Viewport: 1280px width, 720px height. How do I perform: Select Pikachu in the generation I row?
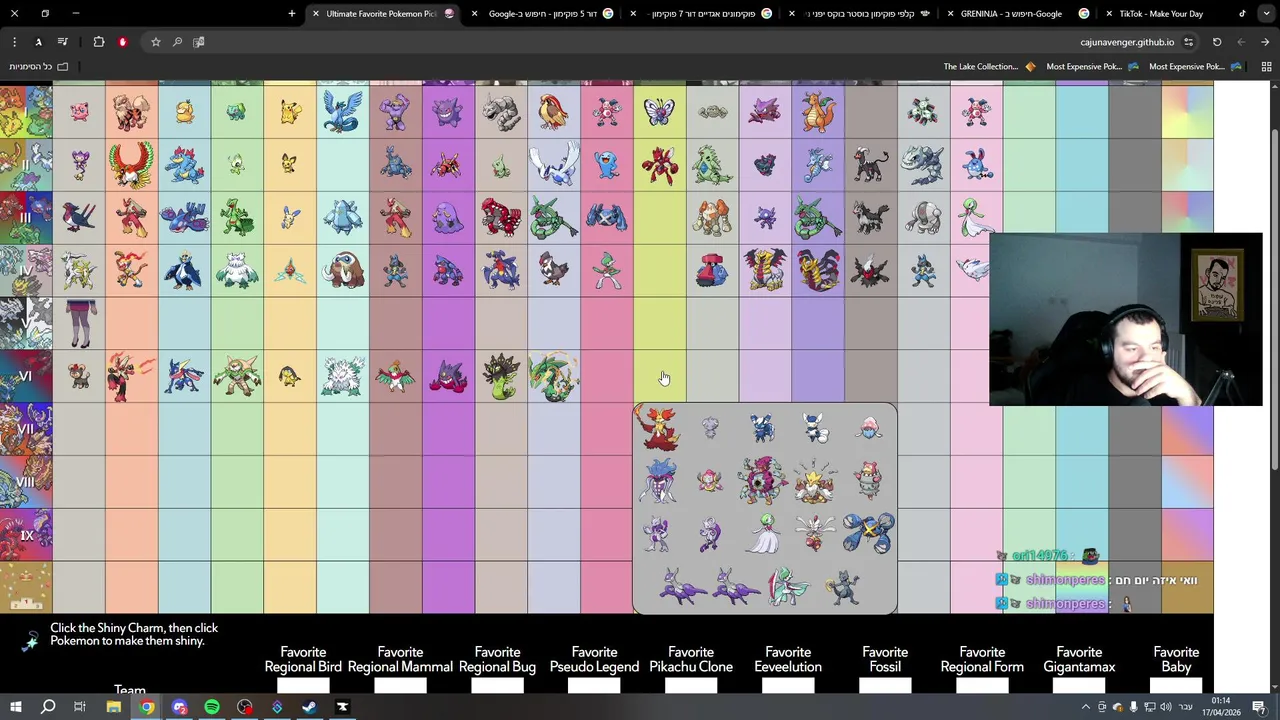pos(290,112)
